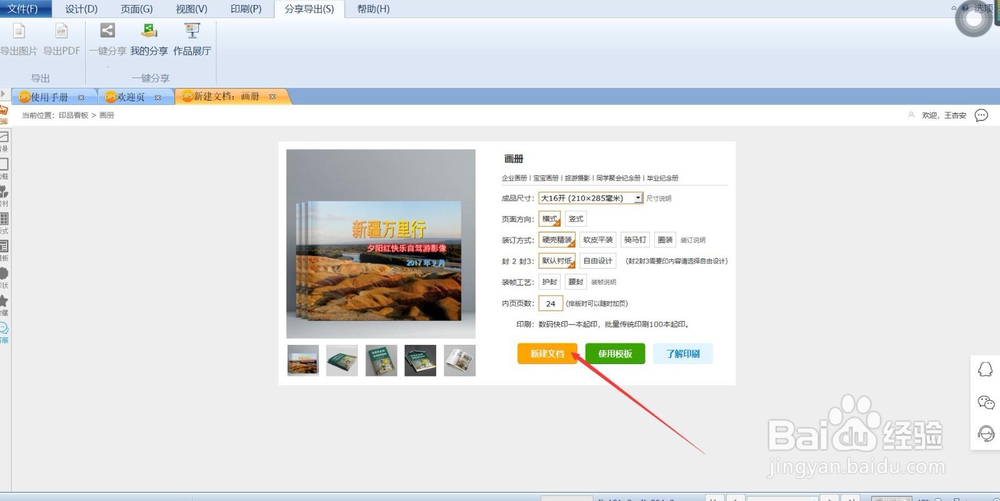Choose 软皮平装 binding option

pyautogui.click(x=598, y=240)
